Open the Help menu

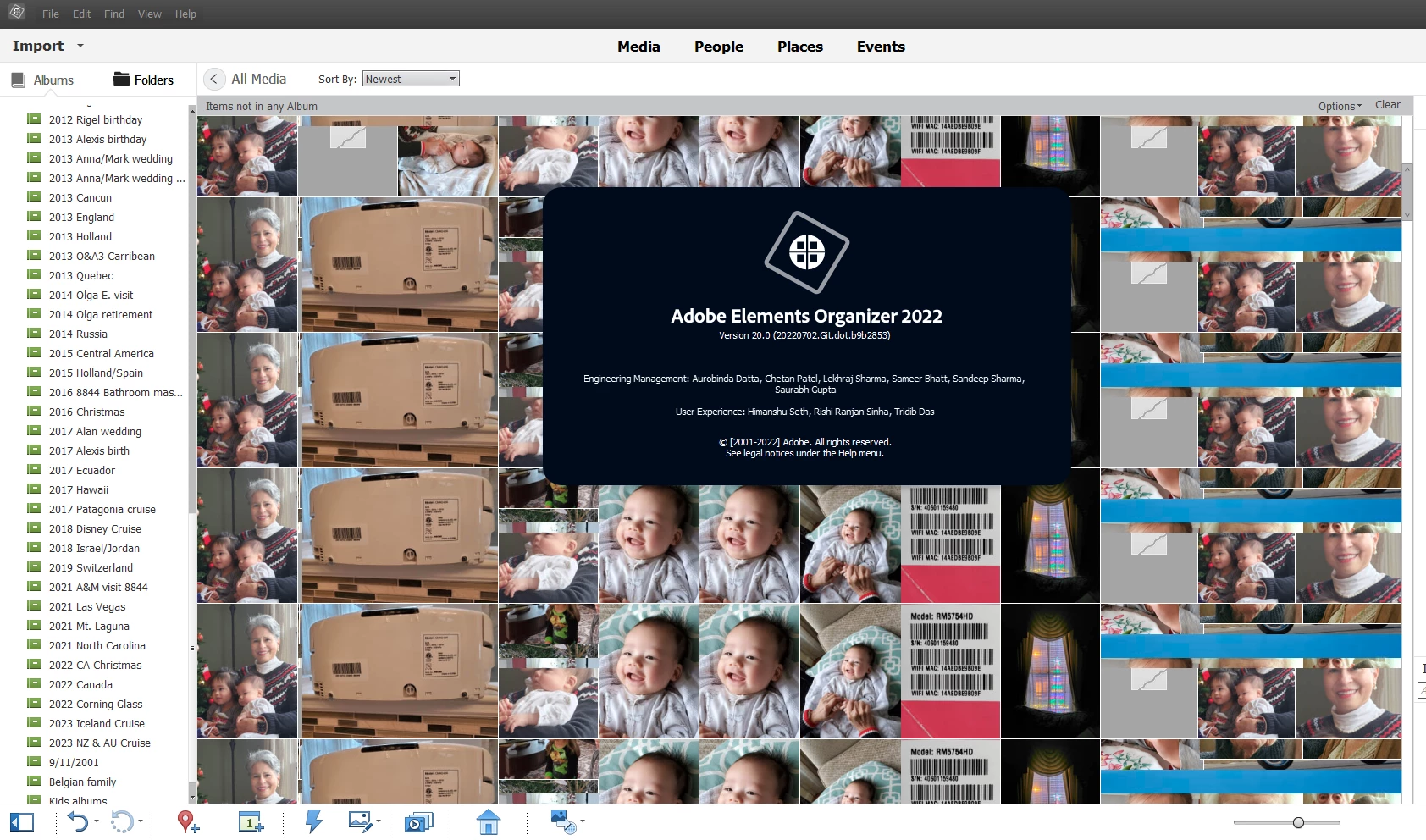[x=185, y=14]
